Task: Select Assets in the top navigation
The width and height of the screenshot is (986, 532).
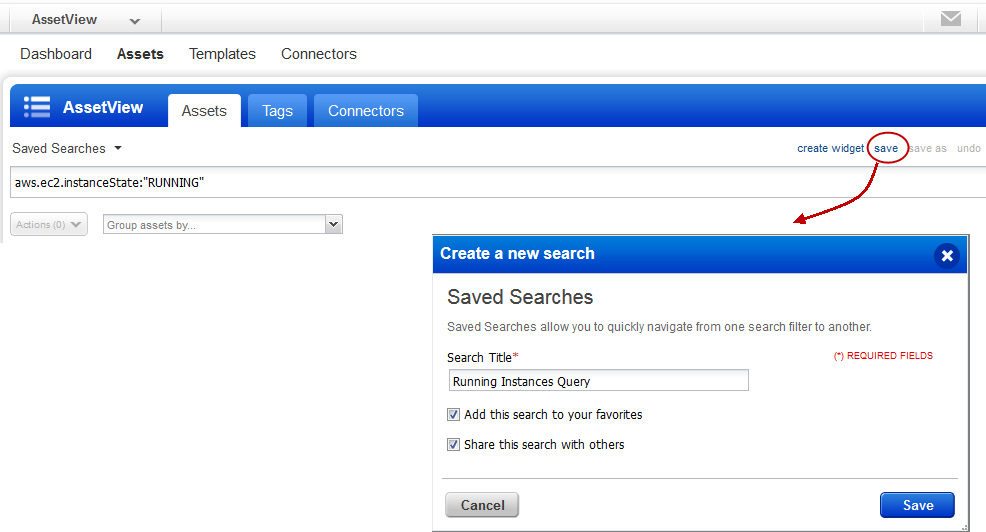Action: click(140, 54)
